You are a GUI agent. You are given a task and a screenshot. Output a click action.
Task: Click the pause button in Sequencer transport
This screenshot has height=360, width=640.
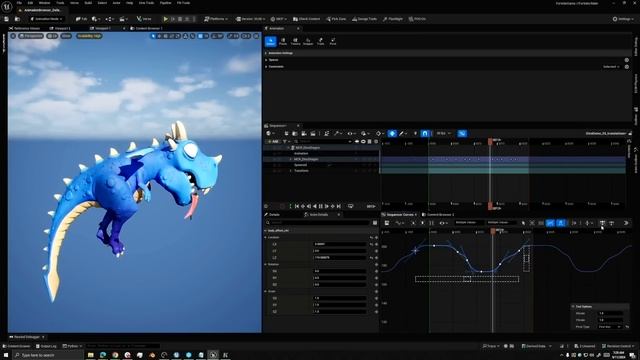click(321, 207)
